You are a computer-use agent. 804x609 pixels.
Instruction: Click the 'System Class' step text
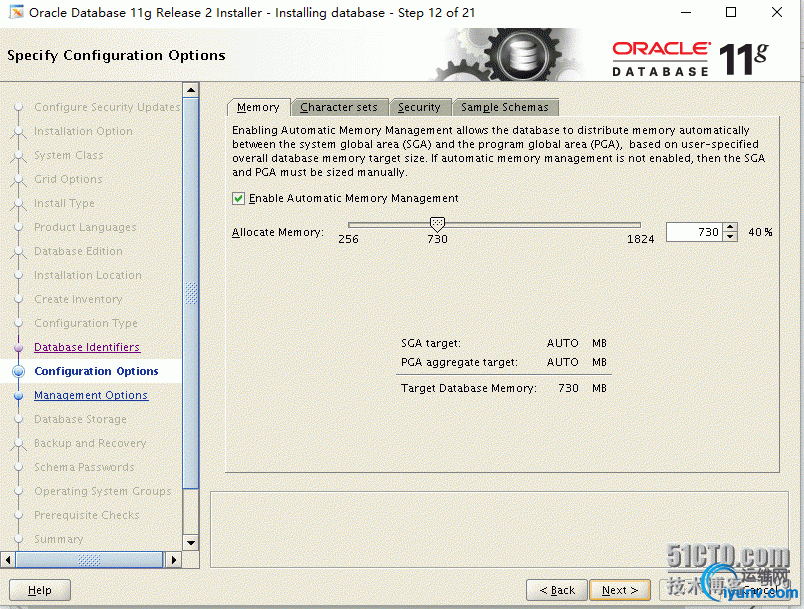tap(69, 155)
